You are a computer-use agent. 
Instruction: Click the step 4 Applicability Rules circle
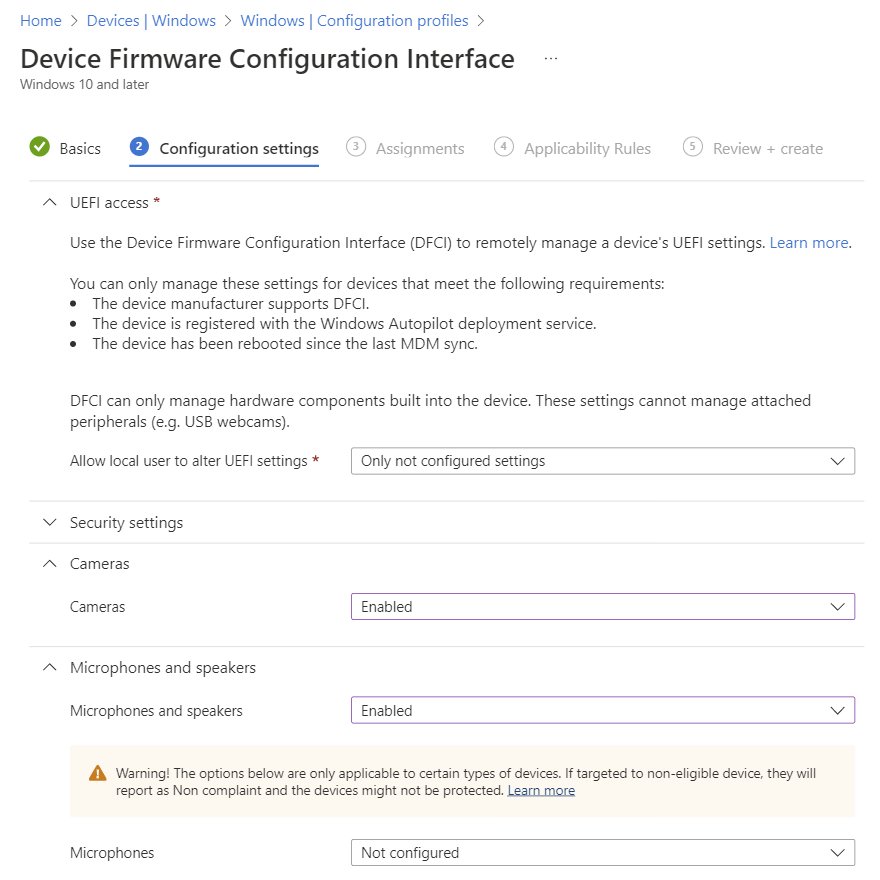tap(504, 147)
